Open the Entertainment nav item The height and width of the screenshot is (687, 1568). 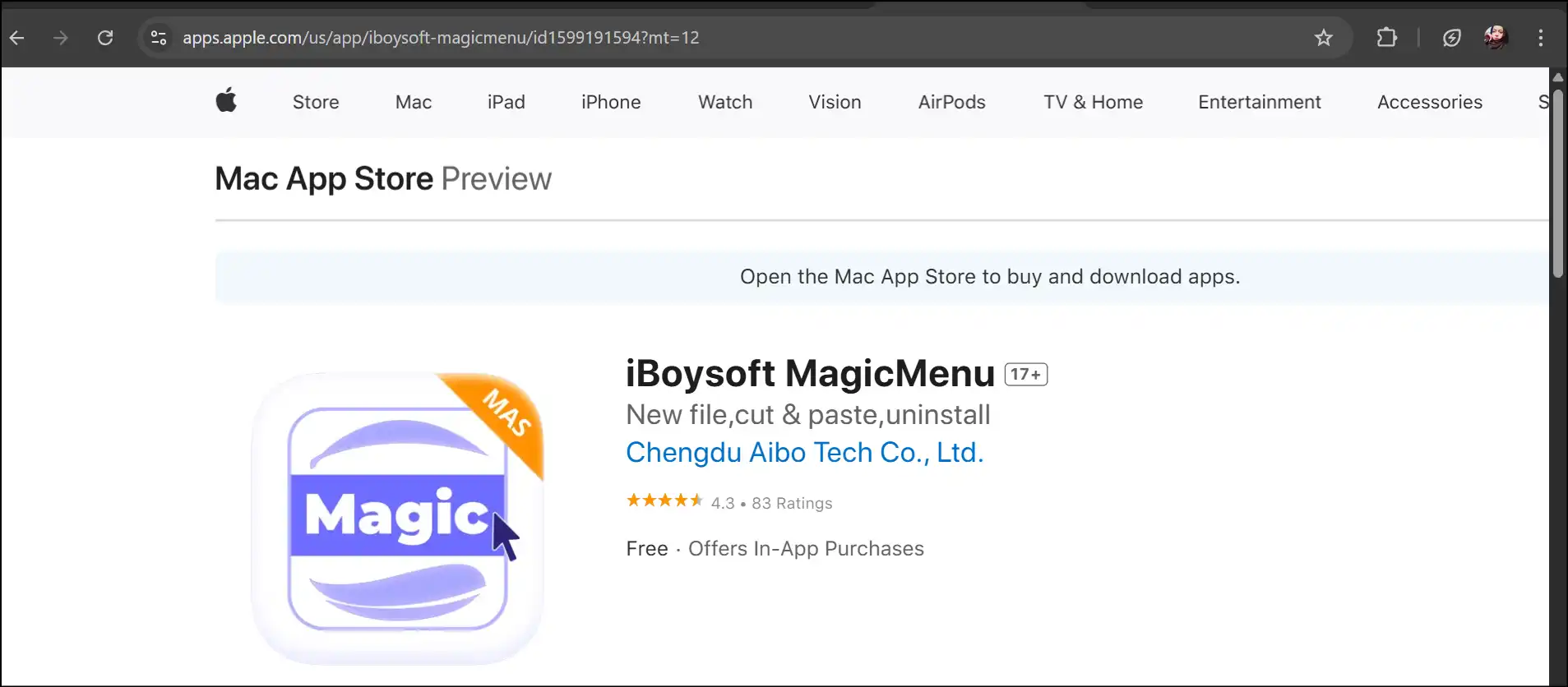1260,102
